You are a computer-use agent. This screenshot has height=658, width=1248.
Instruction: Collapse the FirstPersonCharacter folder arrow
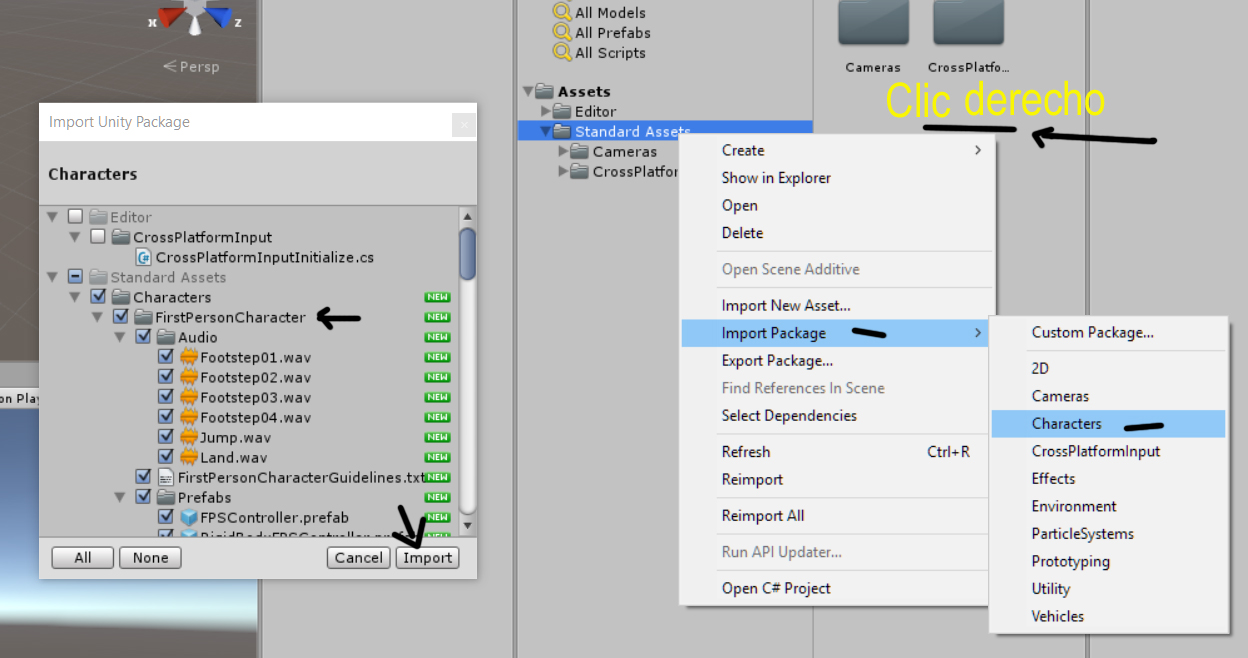(x=97, y=317)
